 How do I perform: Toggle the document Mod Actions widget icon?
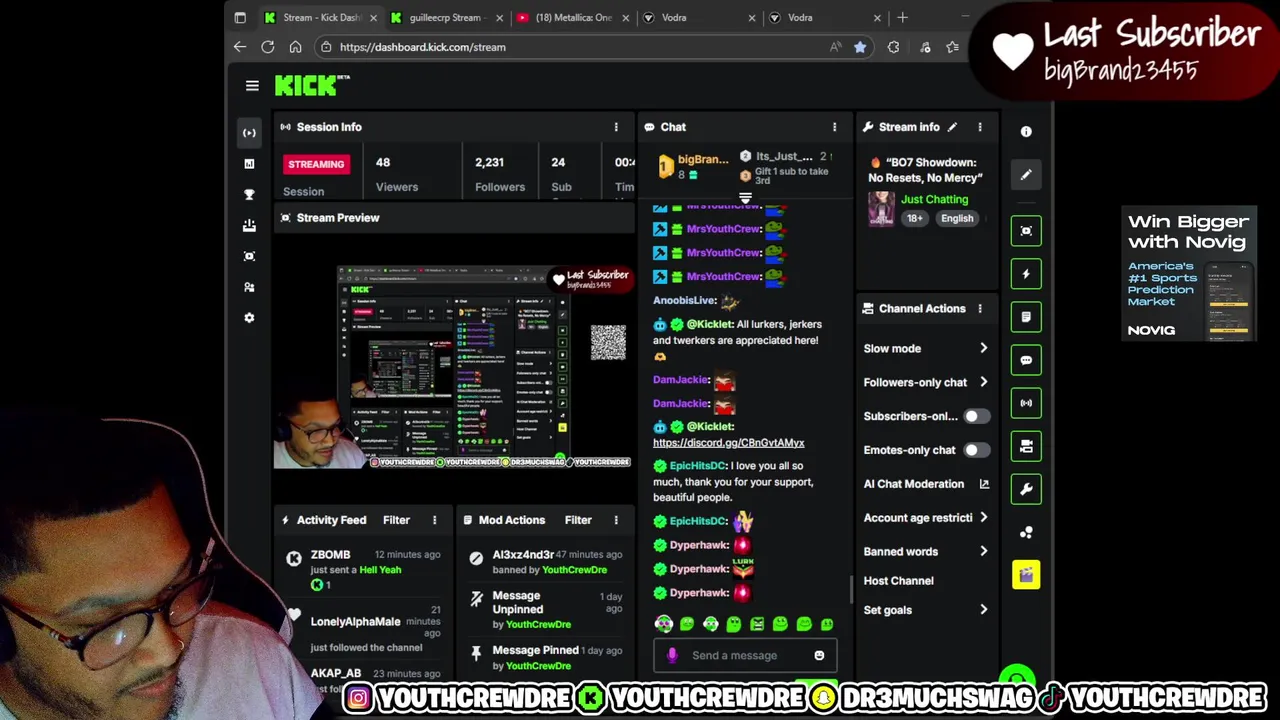point(1026,317)
